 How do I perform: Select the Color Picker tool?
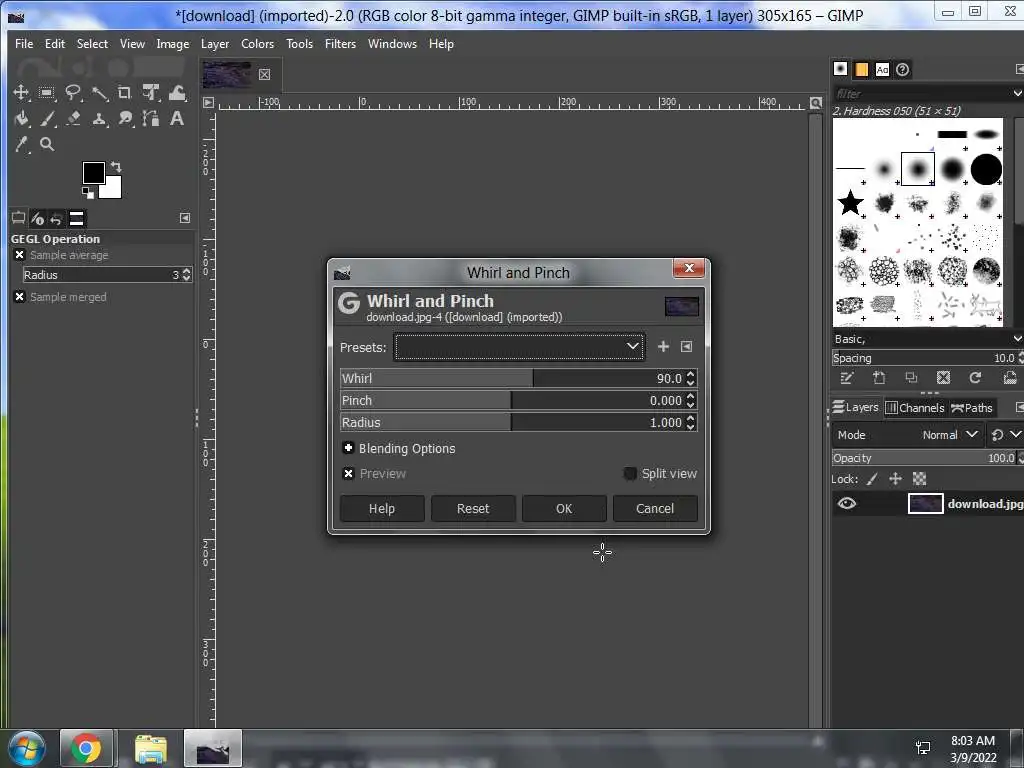tap(21, 144)
